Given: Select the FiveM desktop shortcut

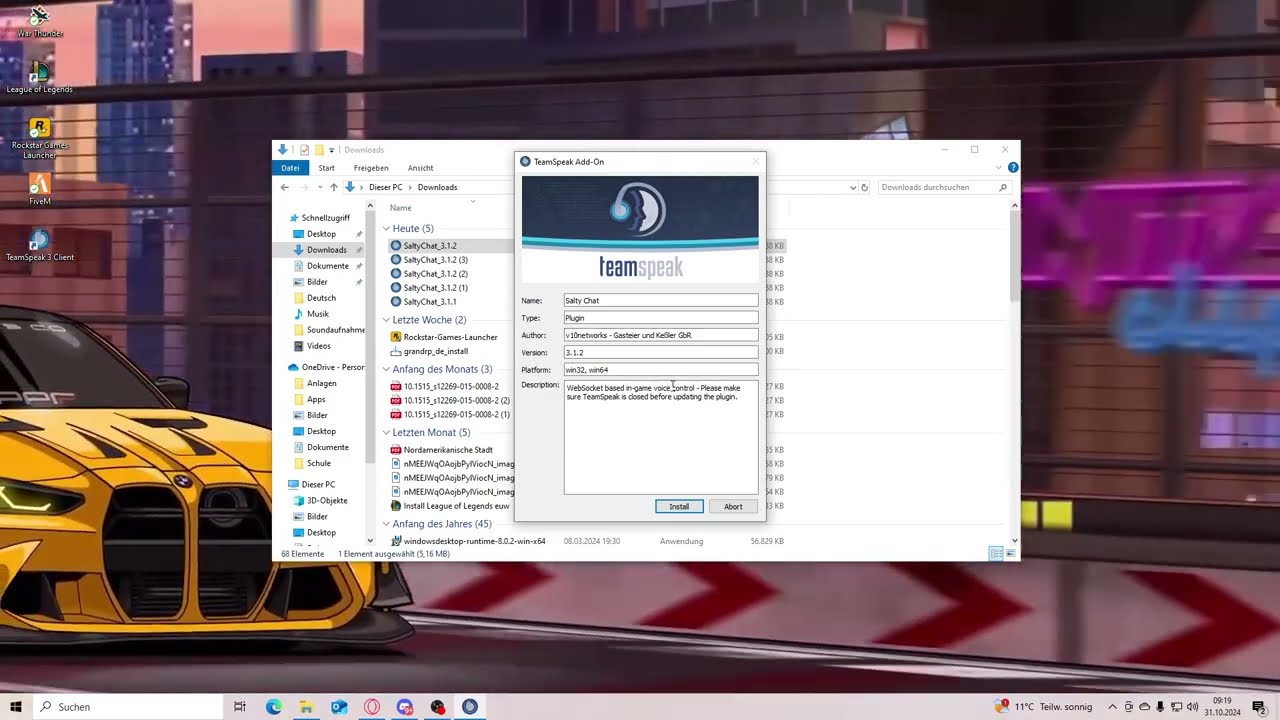Looking at the screenshot, I should coord(39,189).
